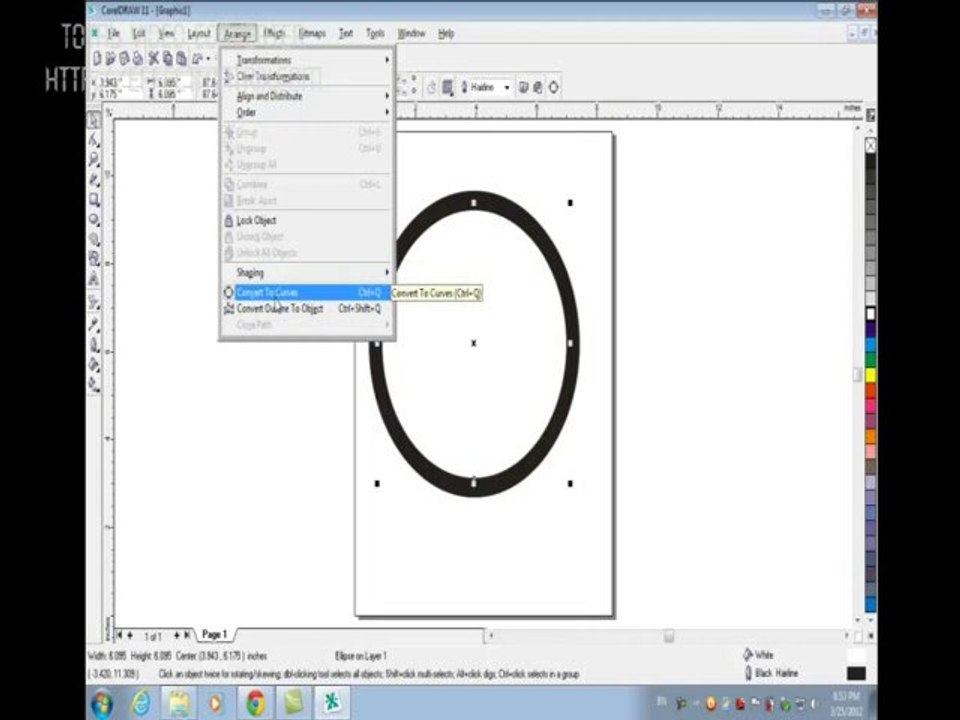960x720 pixels.
Task: Select the Shape tool in toolbox
Action: coord(94,140)
